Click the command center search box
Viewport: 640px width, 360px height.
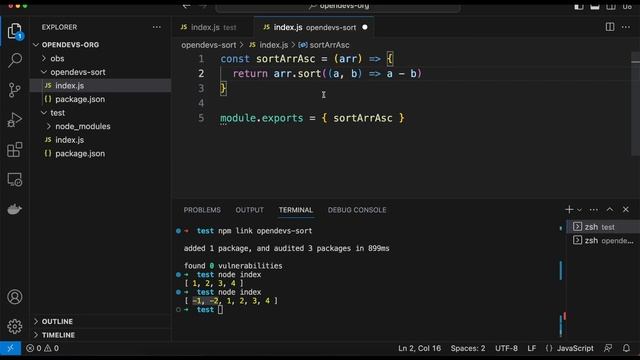[x=339, y=6]
